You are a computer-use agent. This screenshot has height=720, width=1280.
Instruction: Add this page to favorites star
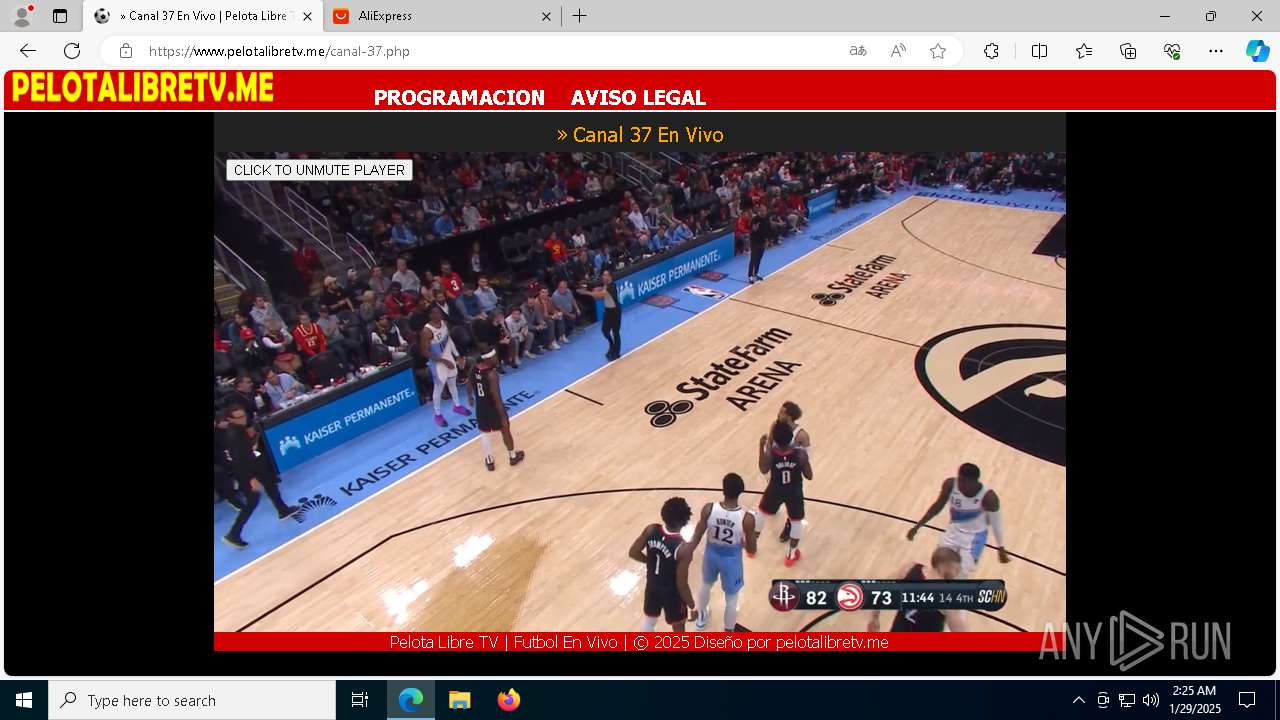click(938, 51)
